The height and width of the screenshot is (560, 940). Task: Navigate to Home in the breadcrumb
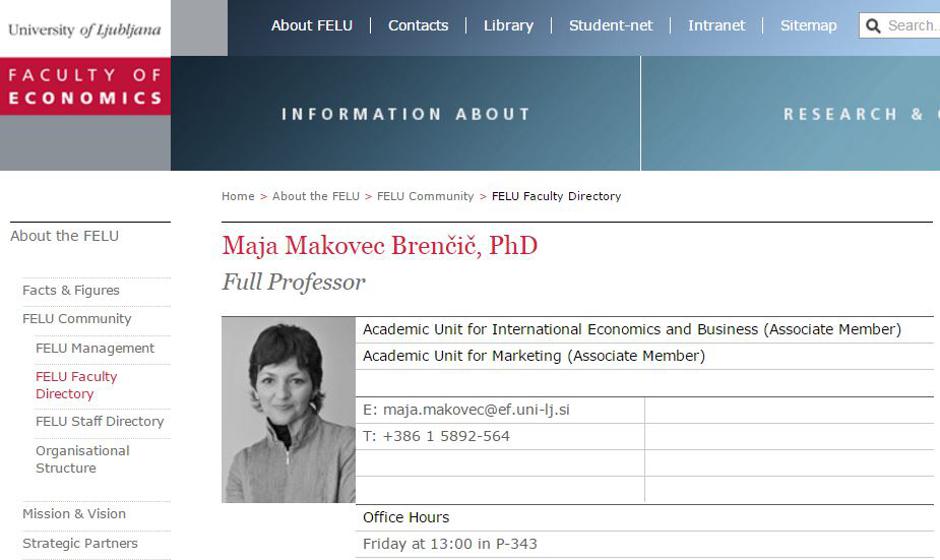tap(238, 196)
